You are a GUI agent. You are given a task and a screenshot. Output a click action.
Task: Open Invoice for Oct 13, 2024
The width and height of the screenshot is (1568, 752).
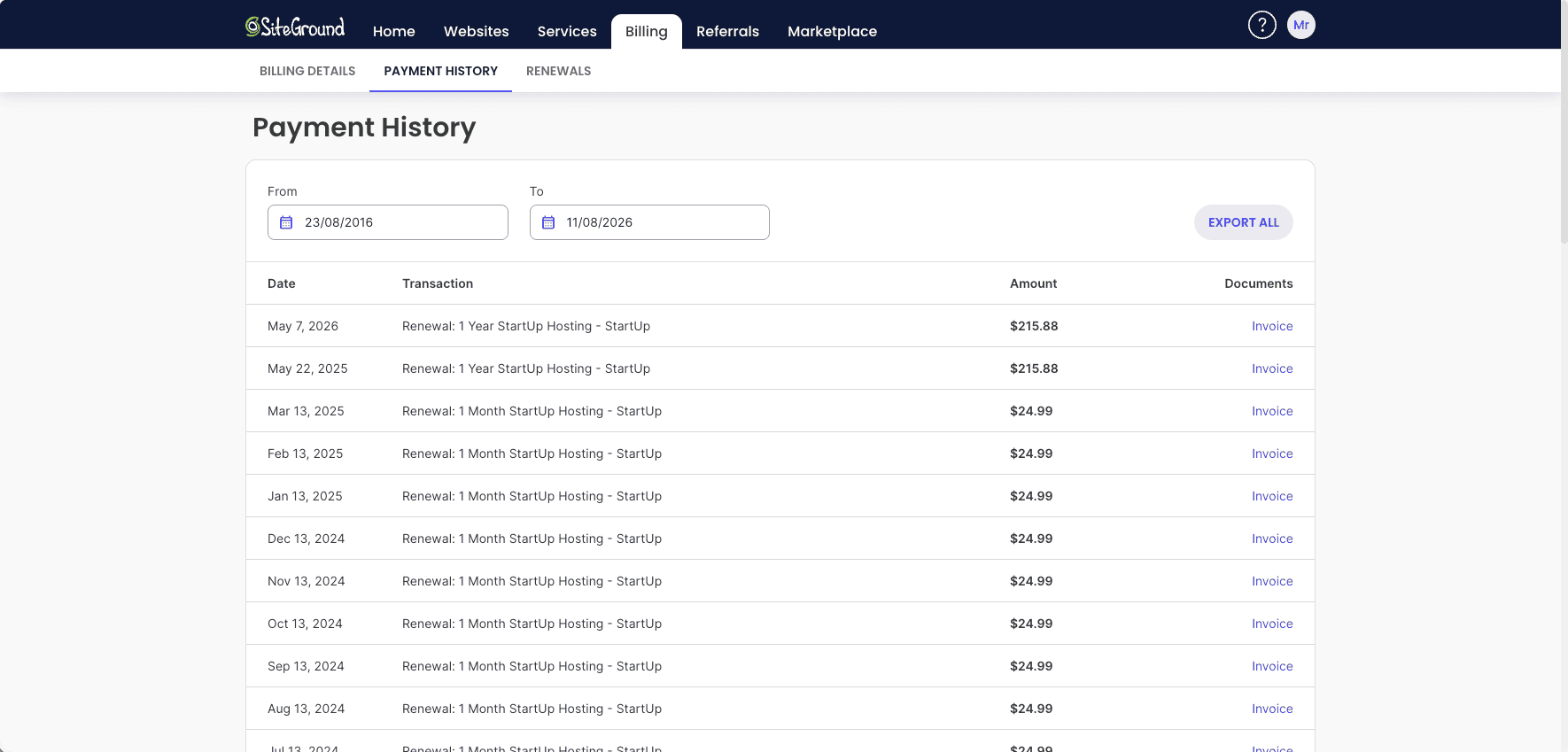coord(1272,624)
